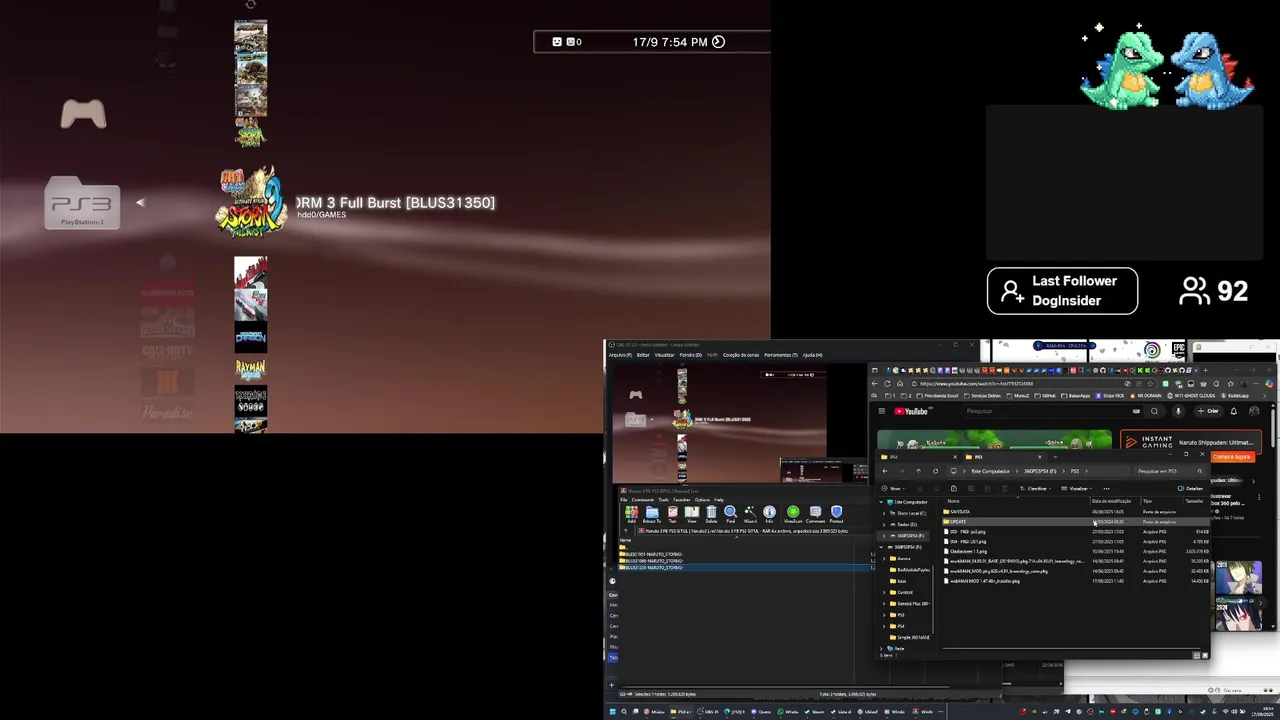Click Last Follower DogInsider panel

pos(1062,291)
